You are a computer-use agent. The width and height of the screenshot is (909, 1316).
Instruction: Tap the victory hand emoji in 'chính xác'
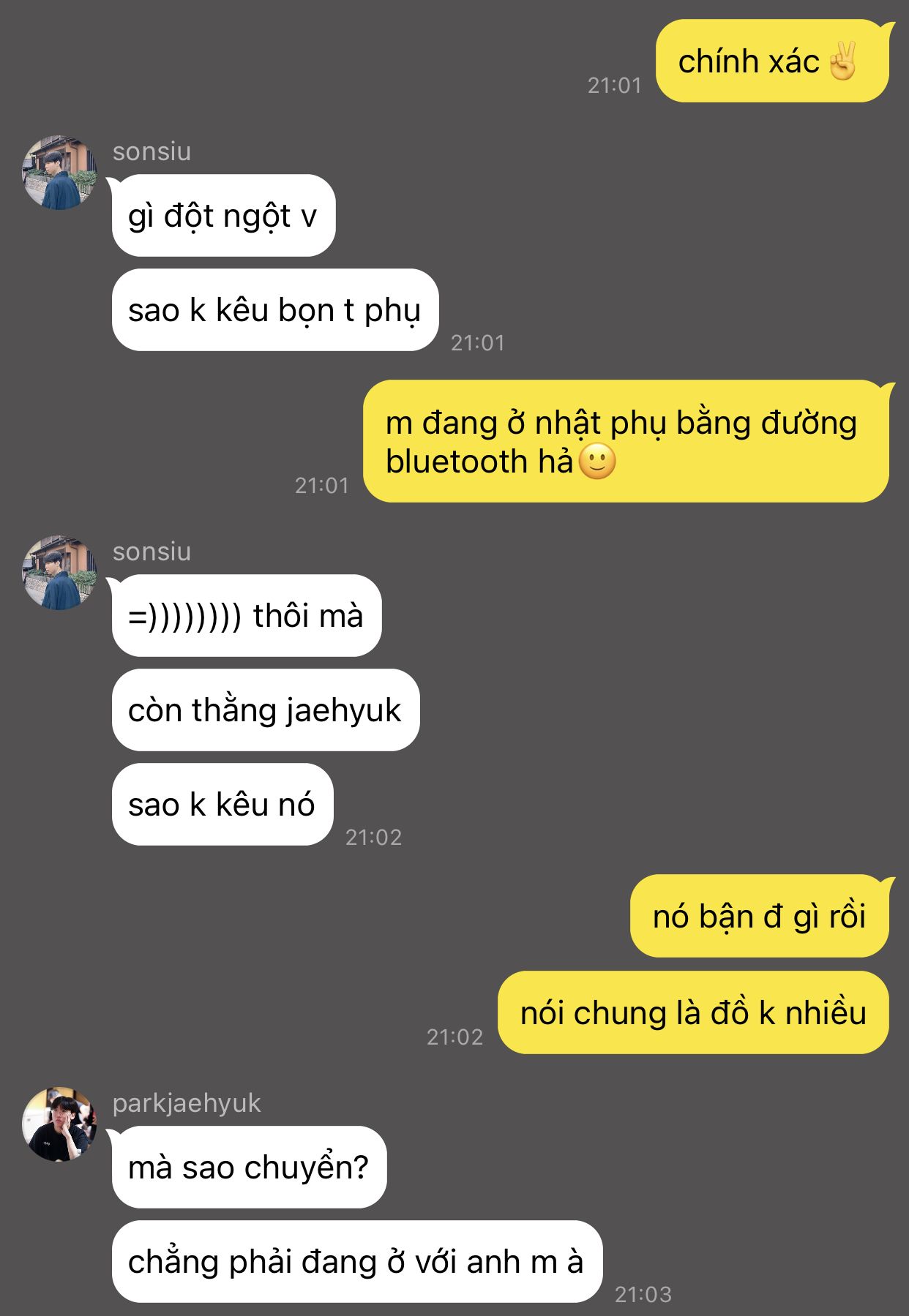click(x=842, y=61)
